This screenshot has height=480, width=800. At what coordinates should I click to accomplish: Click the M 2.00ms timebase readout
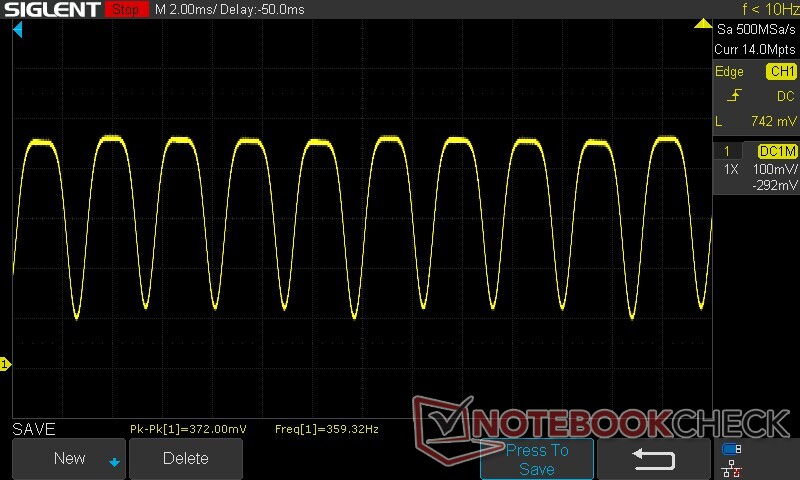(184, 10)
